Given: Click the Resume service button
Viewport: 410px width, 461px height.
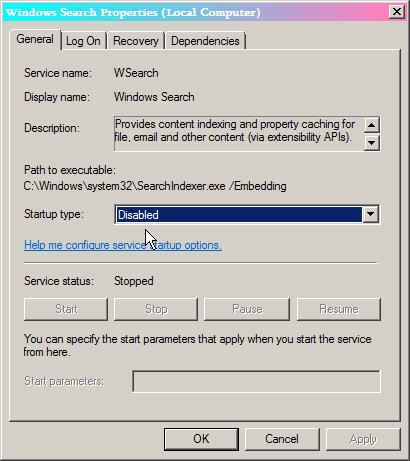Looking at the screenshot, I should [x=339, y=309].
